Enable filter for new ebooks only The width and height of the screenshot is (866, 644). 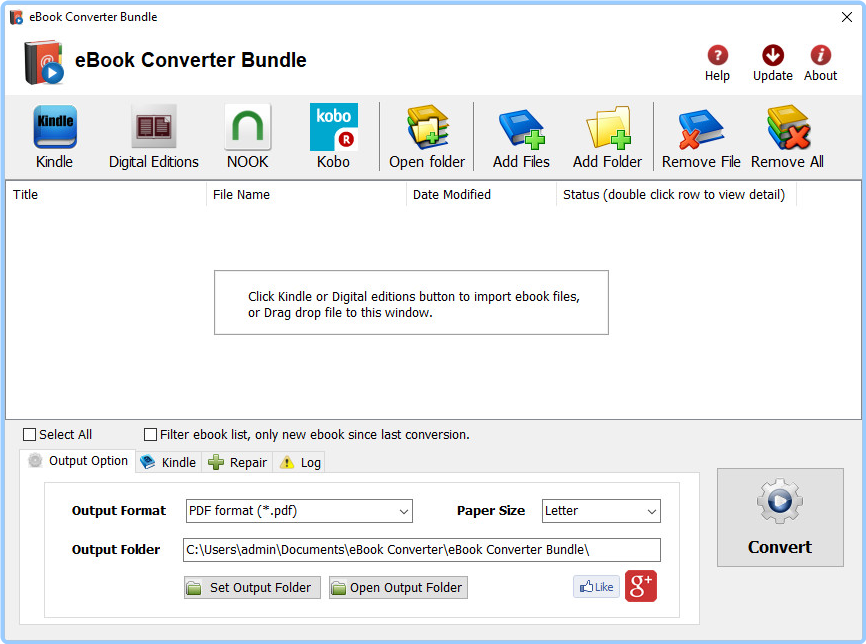point(150,435)
